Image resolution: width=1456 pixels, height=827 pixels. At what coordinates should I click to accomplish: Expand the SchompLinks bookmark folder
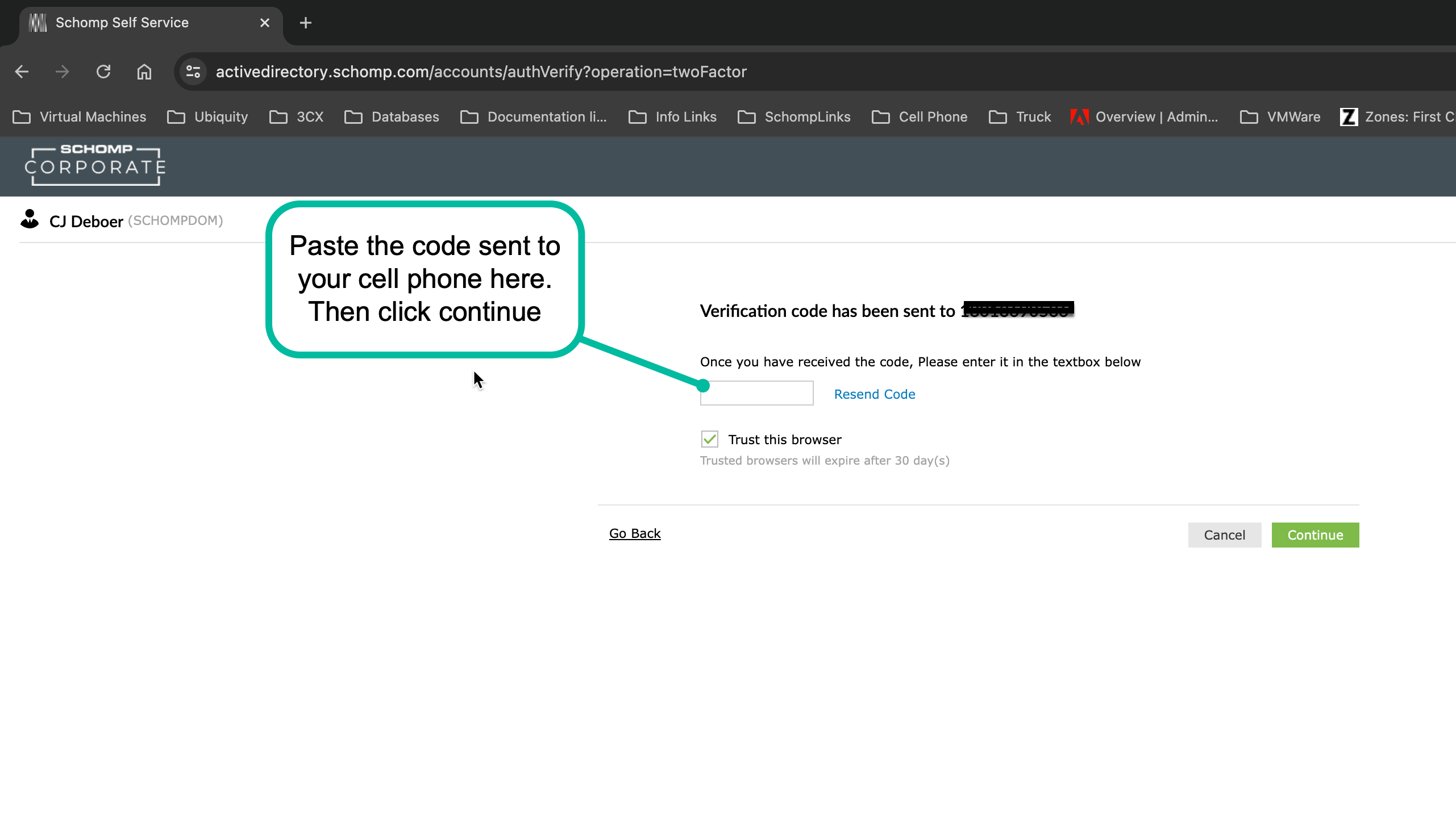tap(794, 117)
